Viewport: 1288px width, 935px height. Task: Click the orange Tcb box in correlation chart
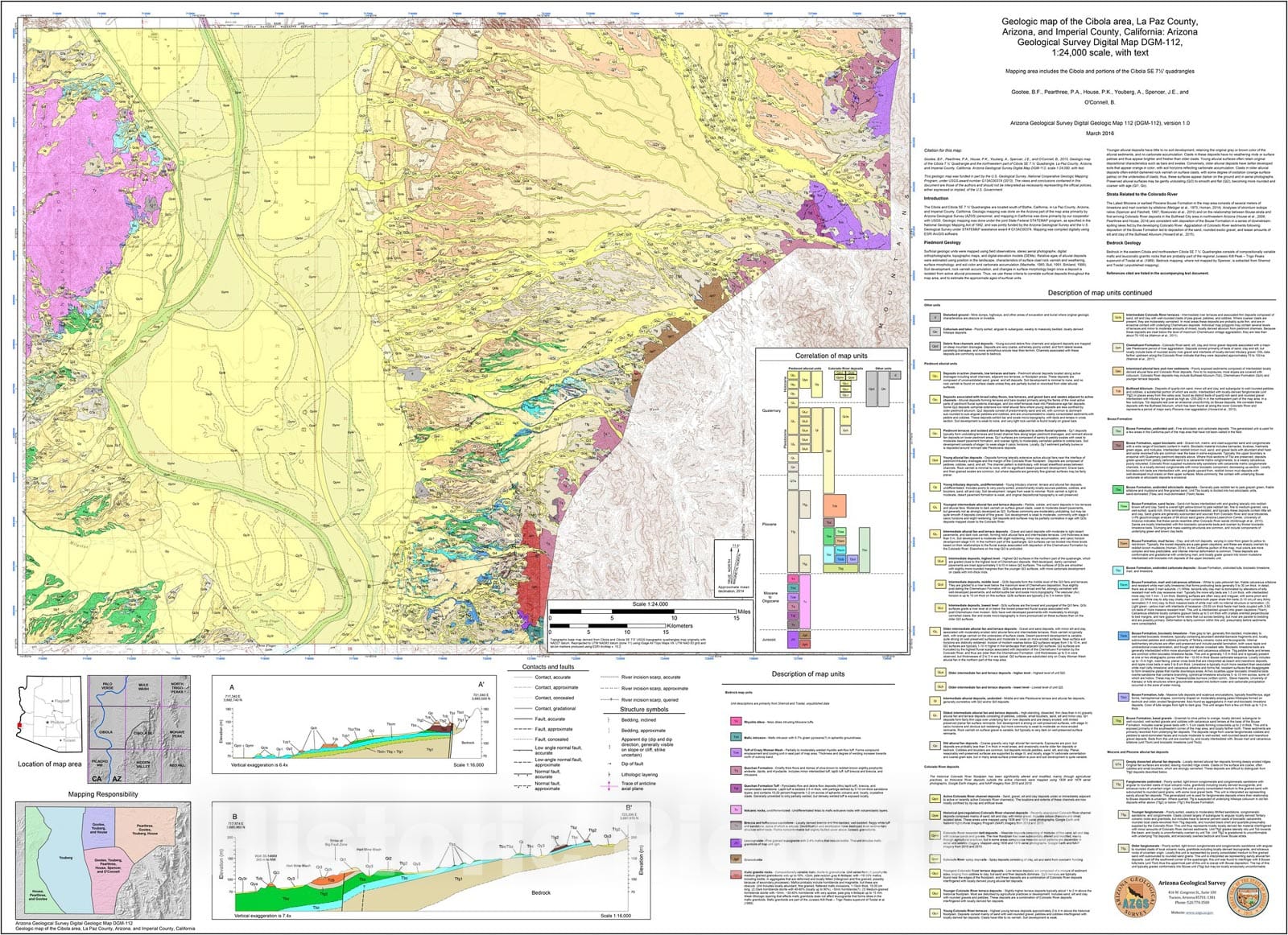(x=834, y=505)
